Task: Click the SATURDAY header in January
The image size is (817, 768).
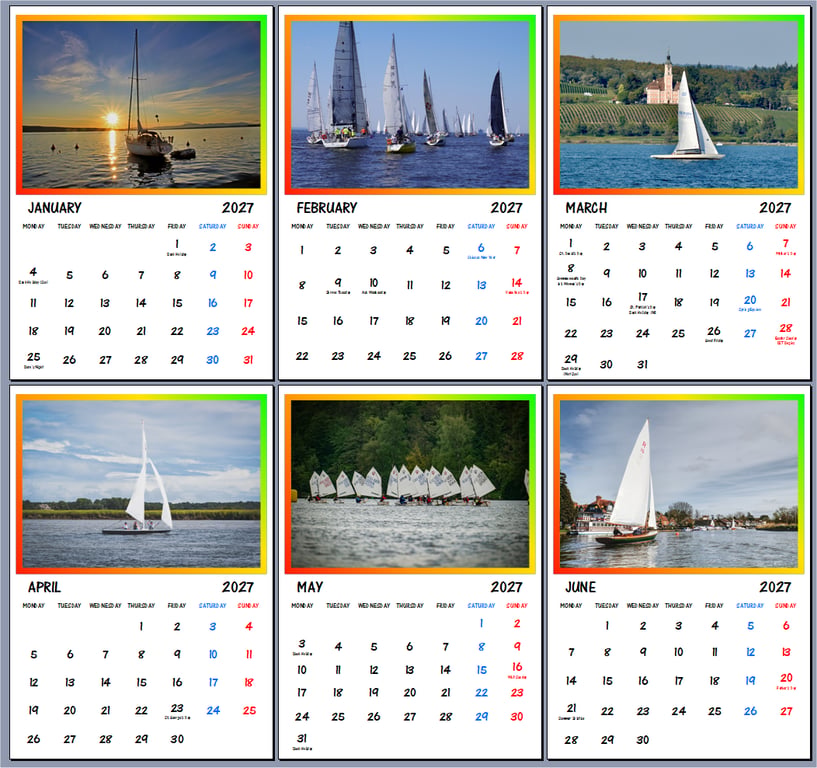Action: (213, 226)
